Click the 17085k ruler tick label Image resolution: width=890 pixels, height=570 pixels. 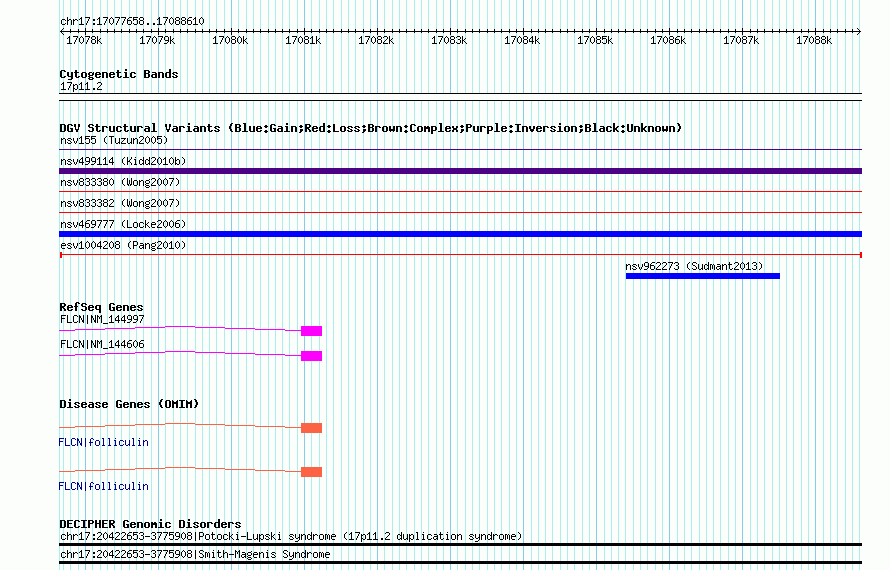point(595,40)
